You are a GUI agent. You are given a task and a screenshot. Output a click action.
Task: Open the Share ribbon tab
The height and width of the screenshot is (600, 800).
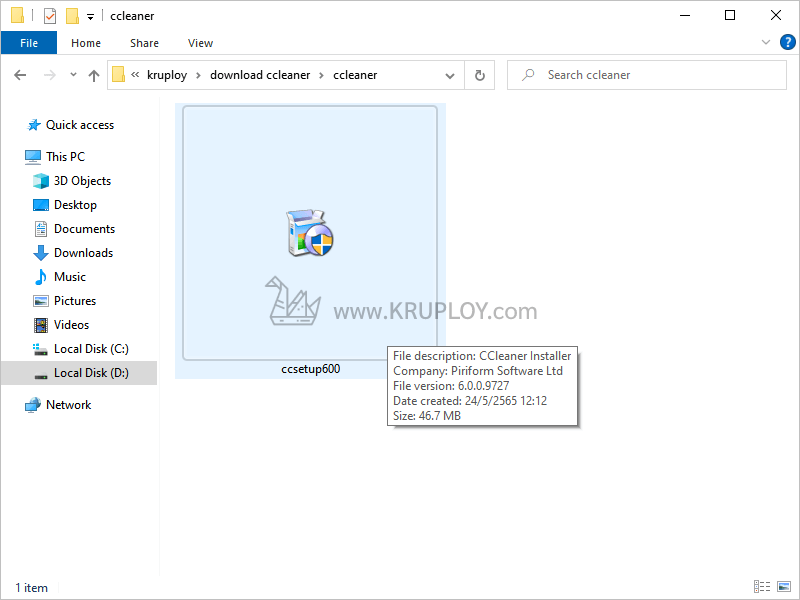(144, 43)
